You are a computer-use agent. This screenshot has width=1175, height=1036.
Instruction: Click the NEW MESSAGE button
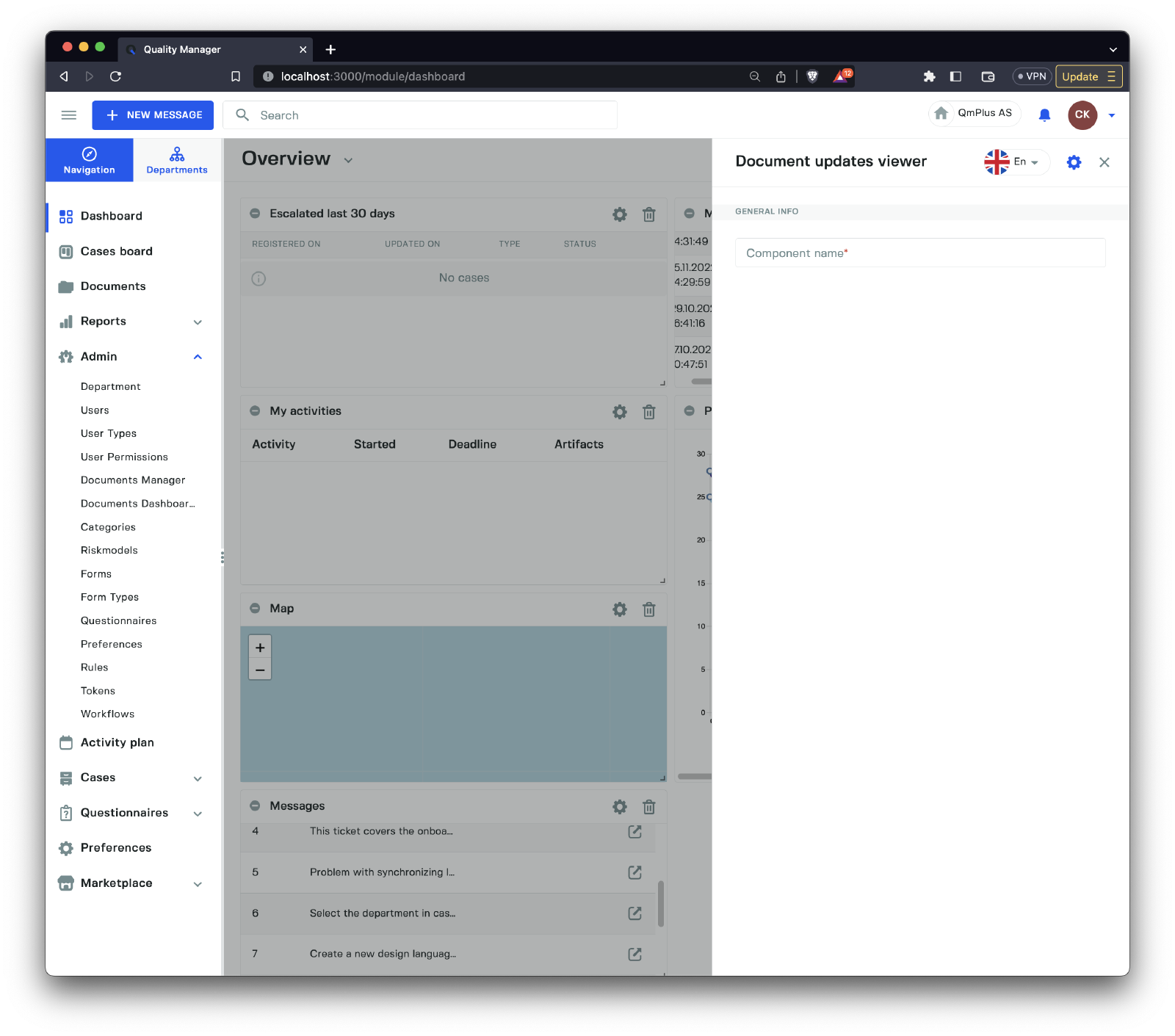(153, 115)
